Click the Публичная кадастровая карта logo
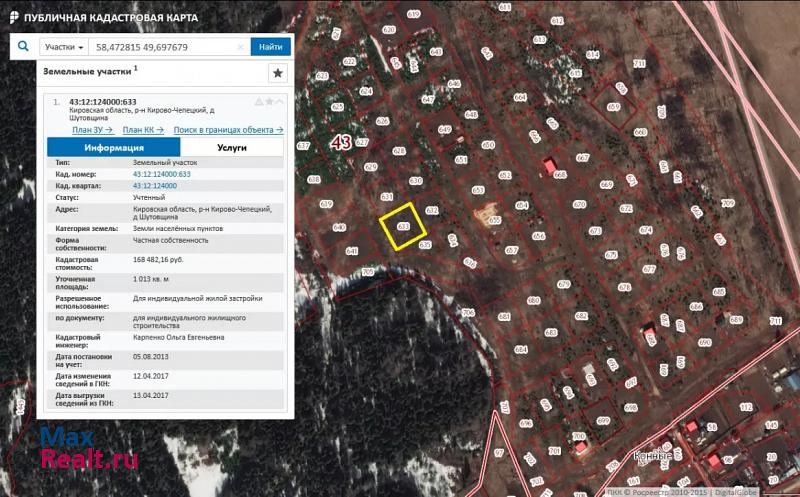The height and width of the screenshot is (497, 800). pos(105,17)
